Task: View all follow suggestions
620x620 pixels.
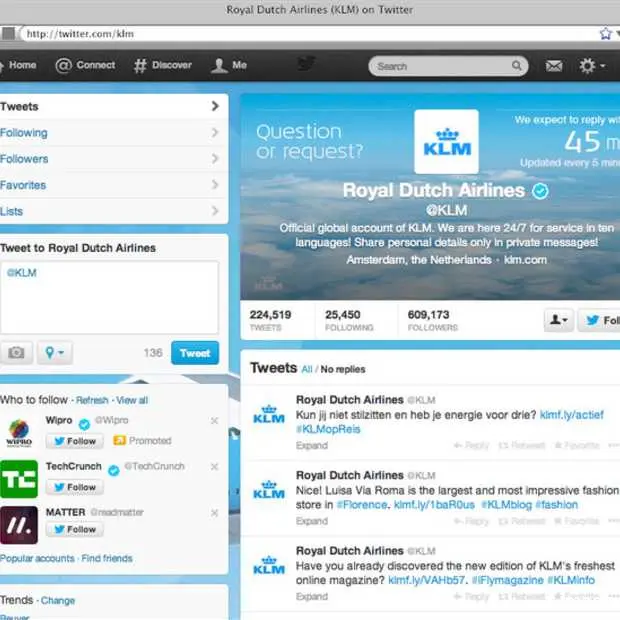Action: click(x=132, y=400)
